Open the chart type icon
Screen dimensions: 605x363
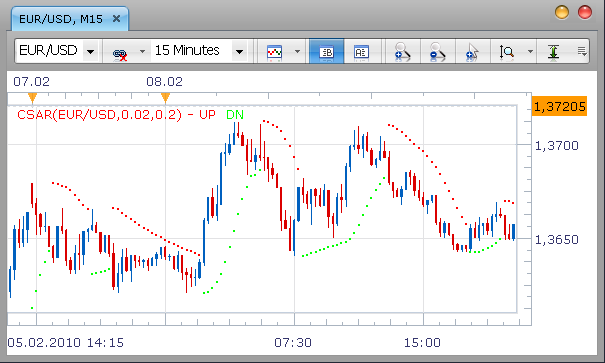[274, 52]
